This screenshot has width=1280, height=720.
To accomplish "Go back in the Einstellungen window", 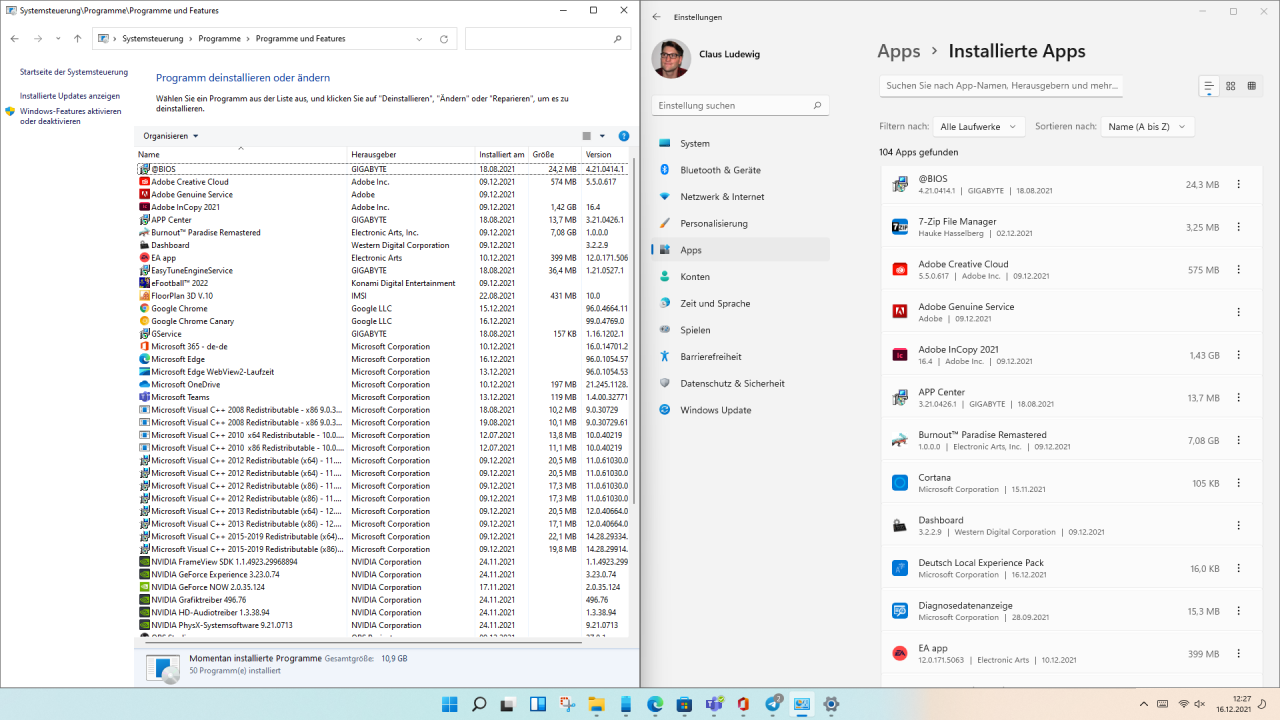I will click(657, 17).
